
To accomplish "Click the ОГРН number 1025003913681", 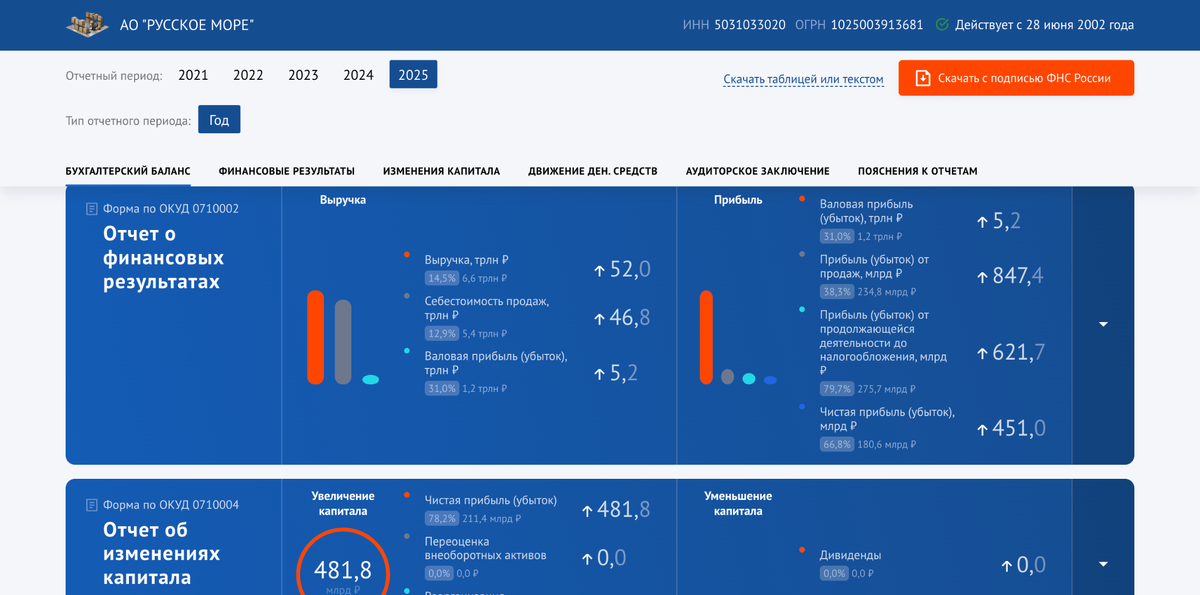I will pos(876,24).
